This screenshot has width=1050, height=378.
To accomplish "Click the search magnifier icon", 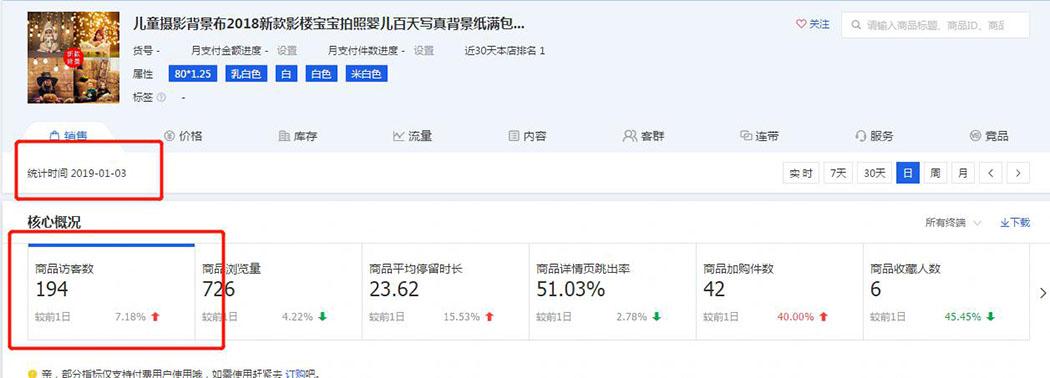I will tap(856, 25).
